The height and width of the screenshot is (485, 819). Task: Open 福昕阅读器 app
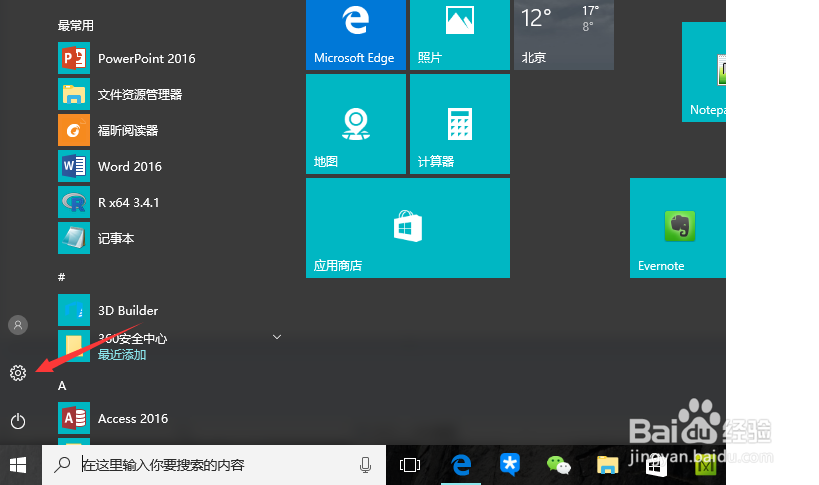[x=108, y=131]
